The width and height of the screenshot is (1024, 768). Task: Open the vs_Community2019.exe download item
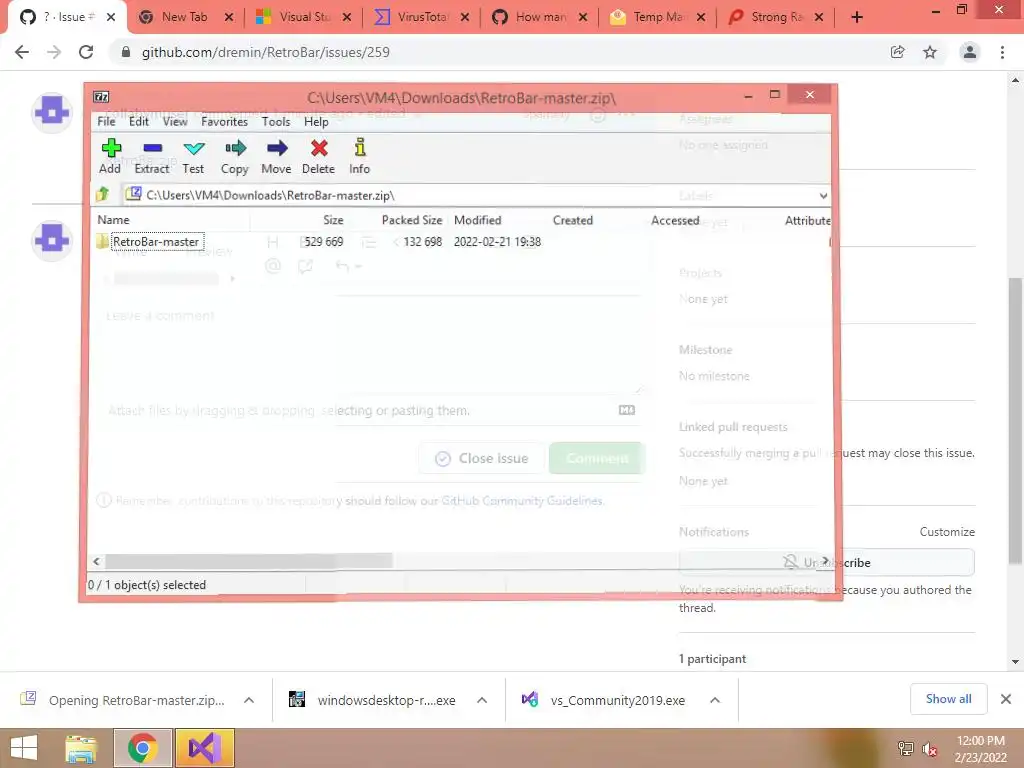point(603,700)
